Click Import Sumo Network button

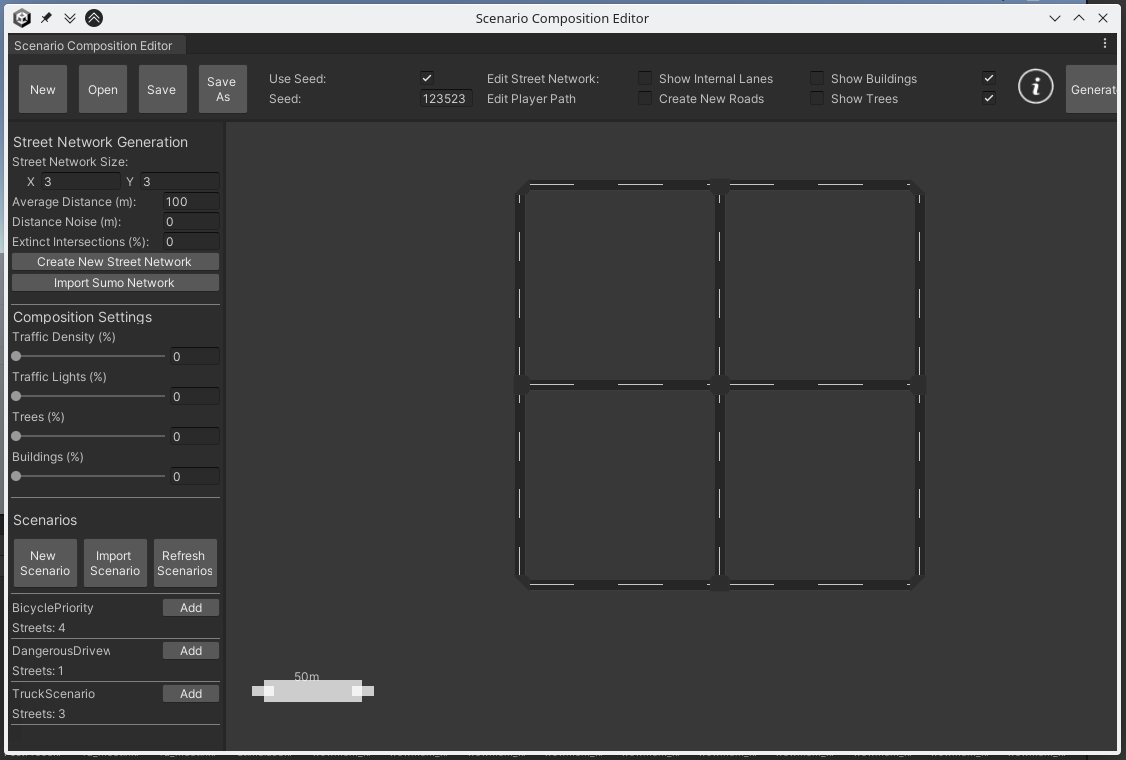115,282
